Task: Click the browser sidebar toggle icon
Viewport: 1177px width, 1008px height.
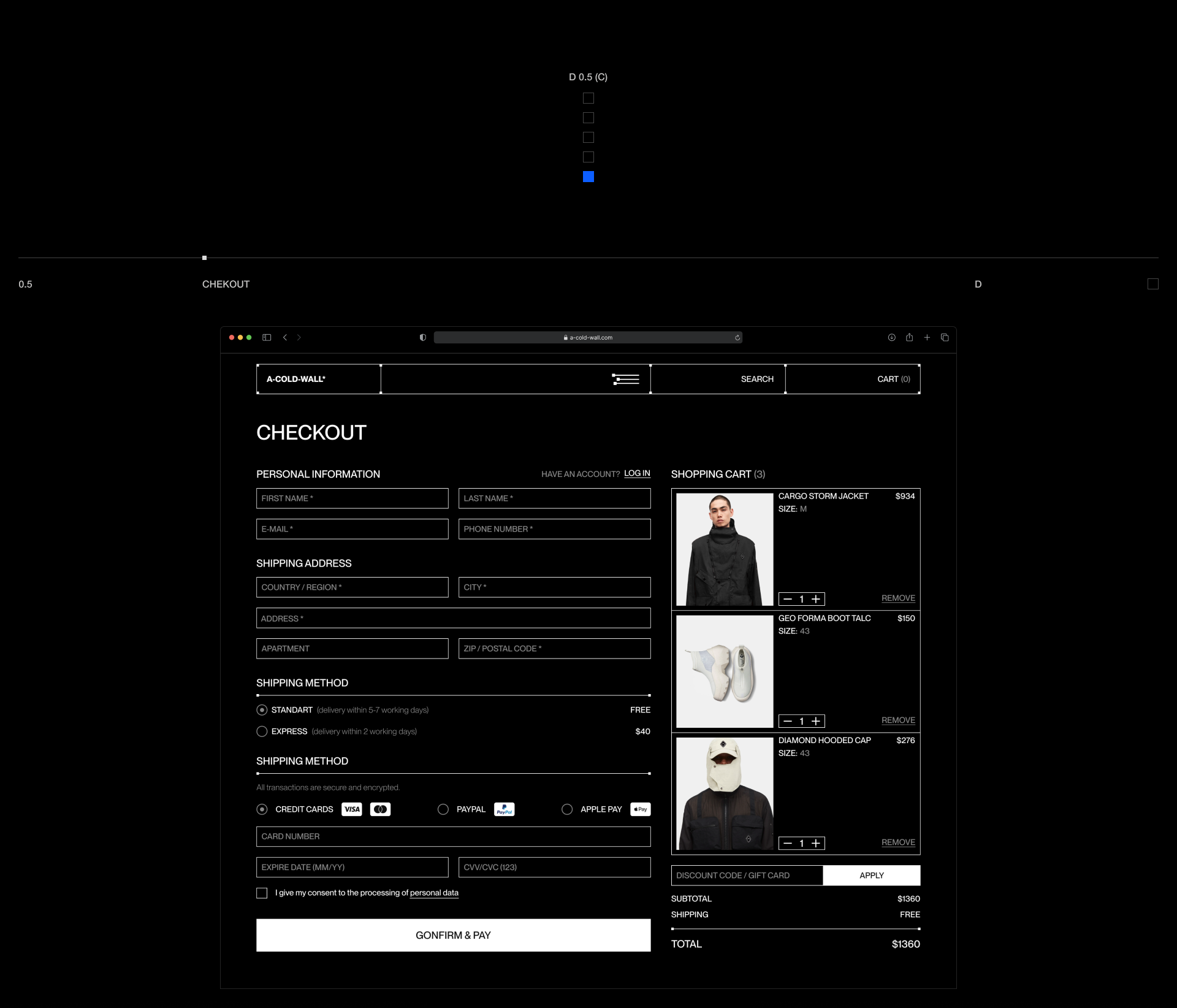Action: [x=267, y=337]
